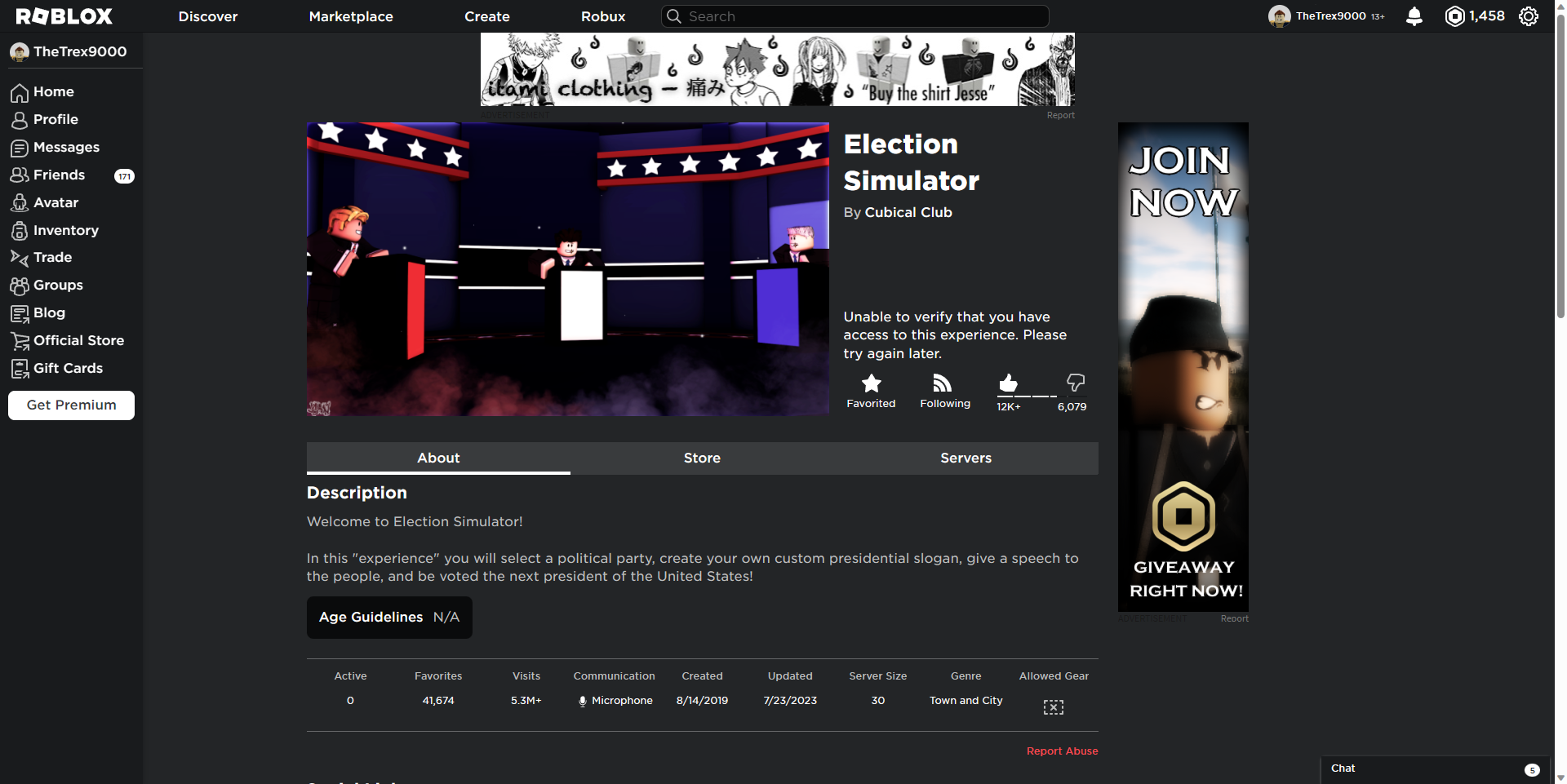Screen dimensions: 1567x784
Task: Click the Avatar sidebar icon
Action: (x=20, y=203)
